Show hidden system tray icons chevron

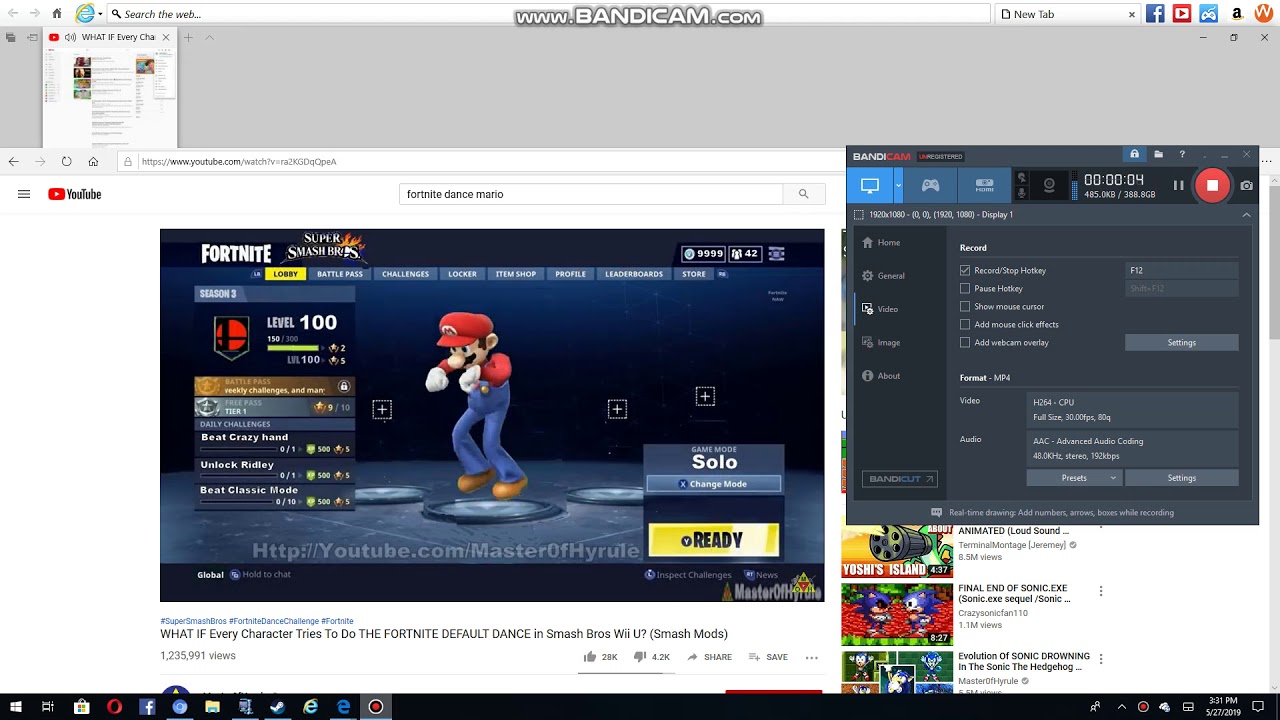(1121, 707)
